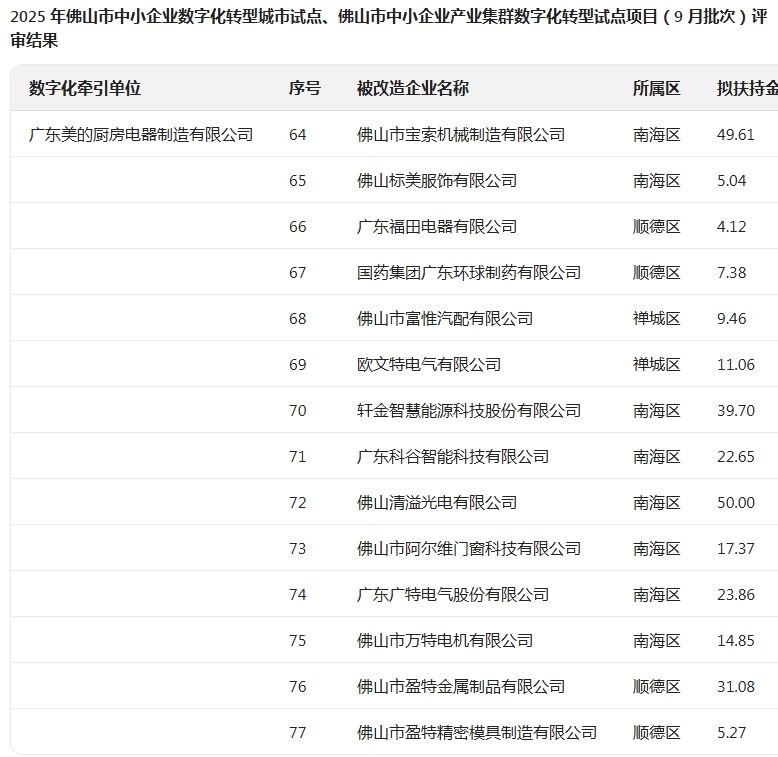The height and width of the screenshot is (757, 778).
Task: Click the 50.00 amount for 佛山清溢光电
Action: pyautogui.click(x=735, y=502)
